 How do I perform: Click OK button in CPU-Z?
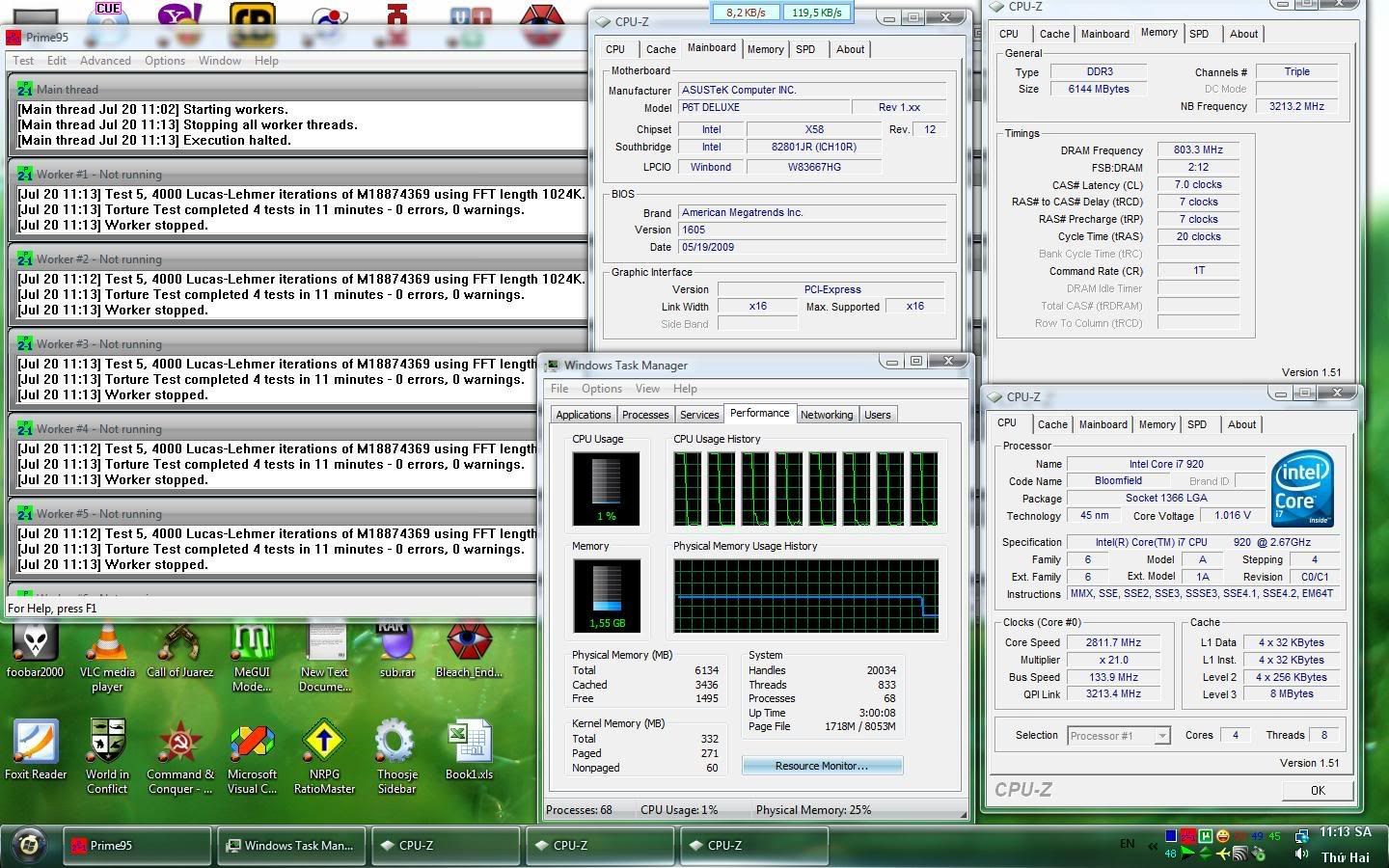tap(1318, 790)
